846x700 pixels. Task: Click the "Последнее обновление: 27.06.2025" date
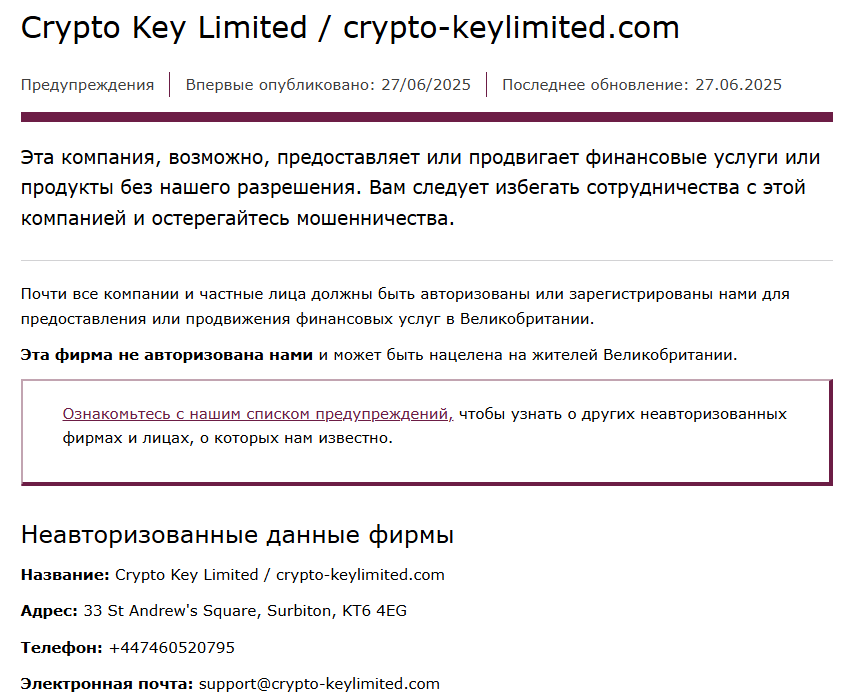coord(642,85)
